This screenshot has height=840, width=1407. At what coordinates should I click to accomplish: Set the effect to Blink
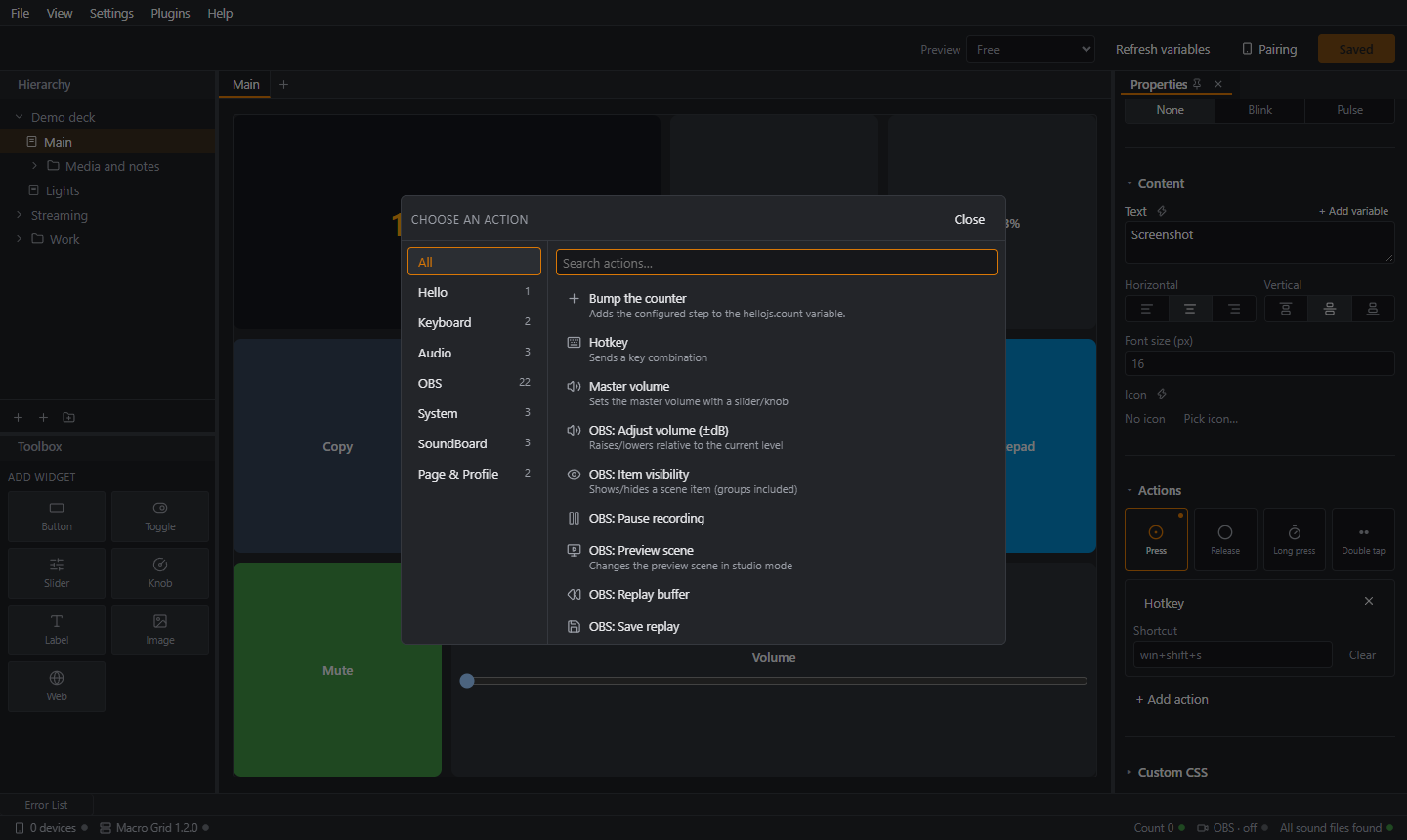pos(1259,110)
